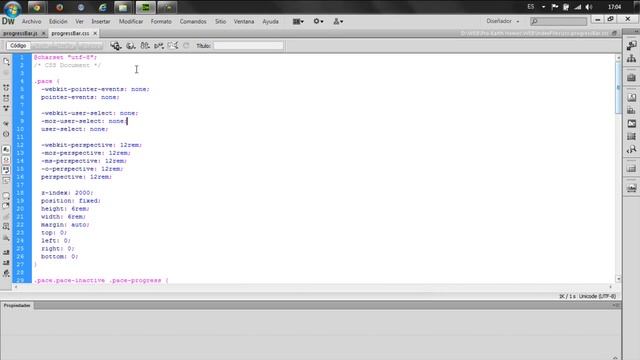The image size is (640, 360).
Task: Click the Título input field
Action: coord(248,46)
